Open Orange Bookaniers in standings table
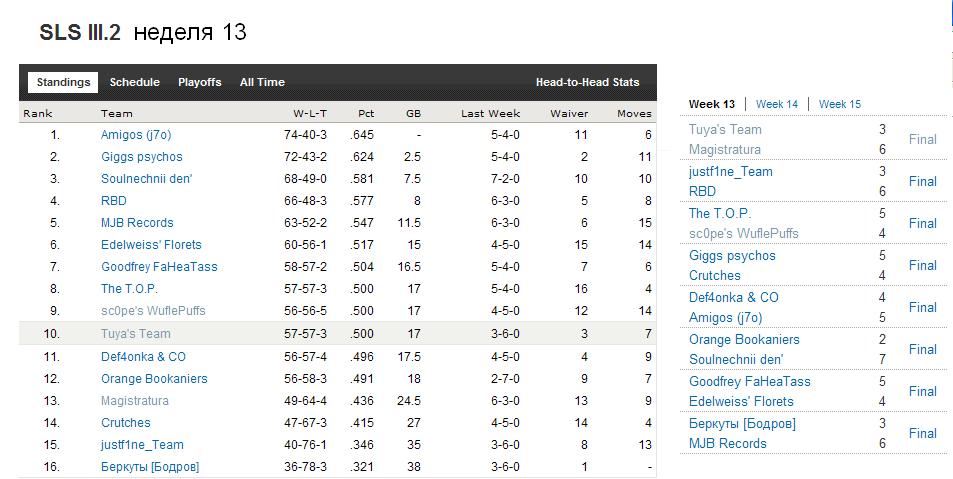Screen dimensions: 953x479 point(154,379)
